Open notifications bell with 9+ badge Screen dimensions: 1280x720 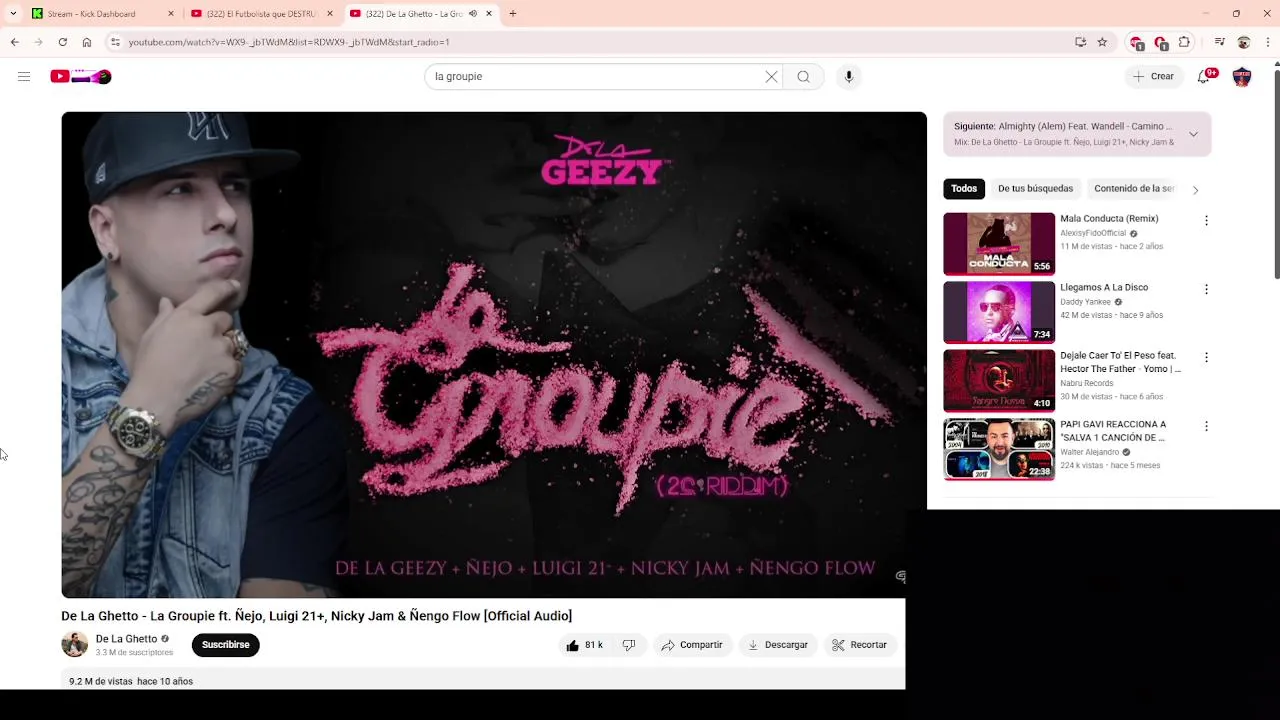(x=1204, y=76)
